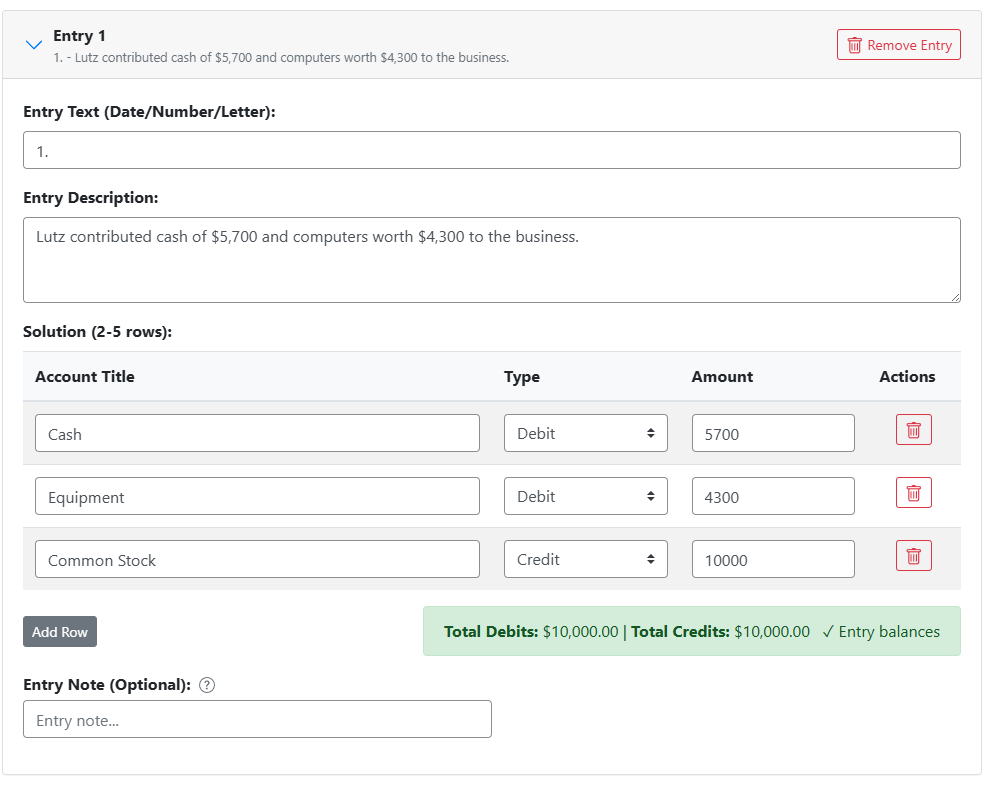Focus the Entry Text field containing 1.
This screenshot has height=790, width=996.
click(x=492, y=151)
